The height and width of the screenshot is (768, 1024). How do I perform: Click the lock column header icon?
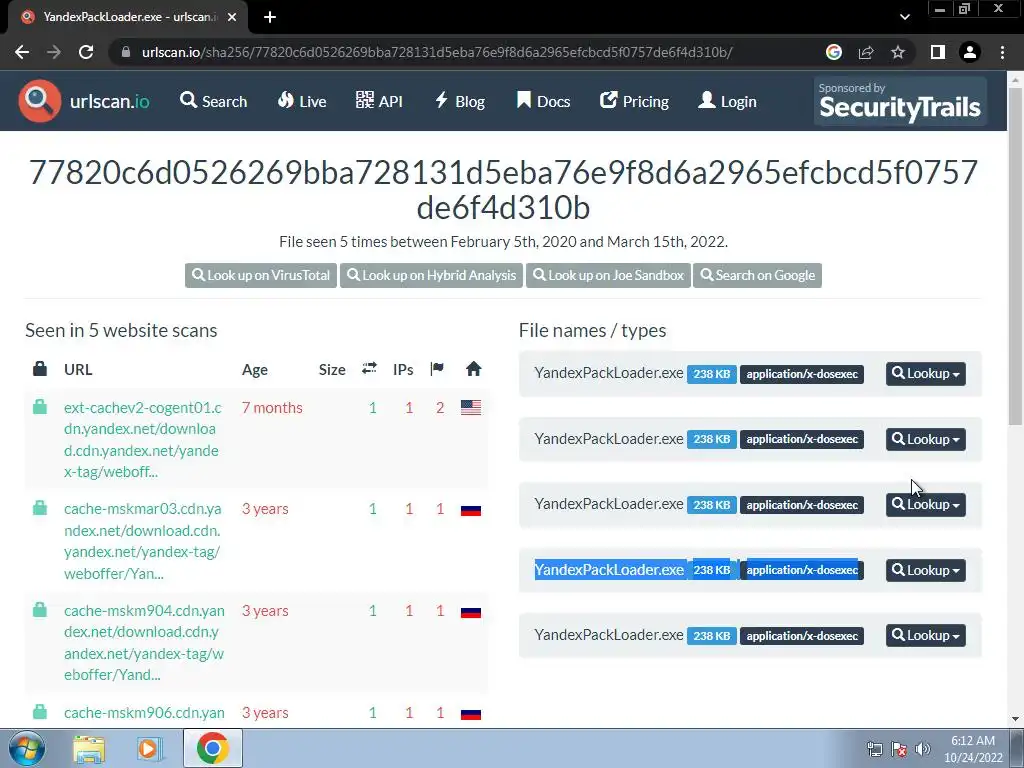[x=40, y=369]
